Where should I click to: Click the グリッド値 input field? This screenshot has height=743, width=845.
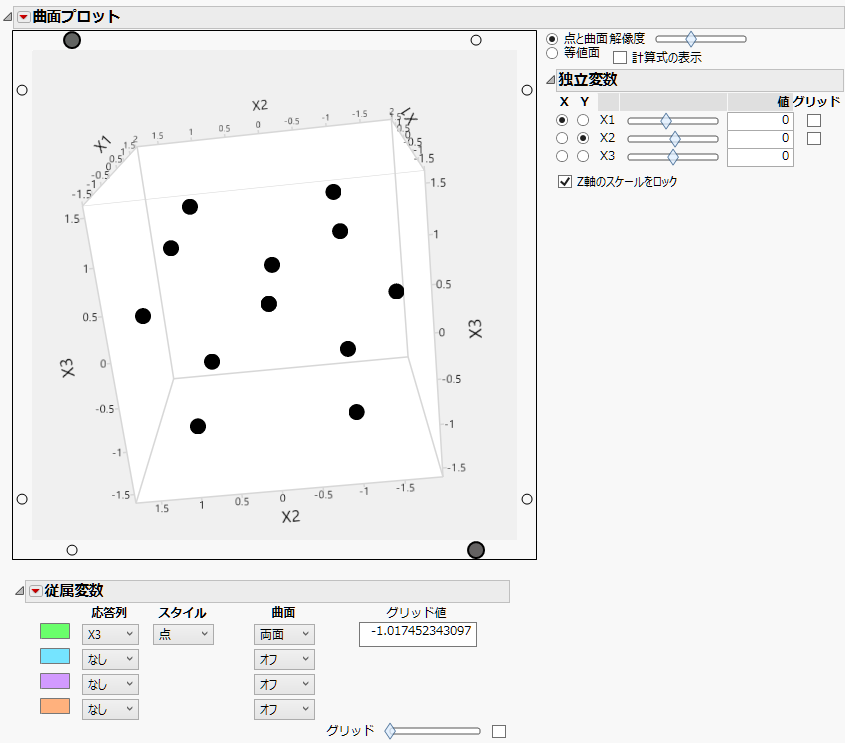418,634
